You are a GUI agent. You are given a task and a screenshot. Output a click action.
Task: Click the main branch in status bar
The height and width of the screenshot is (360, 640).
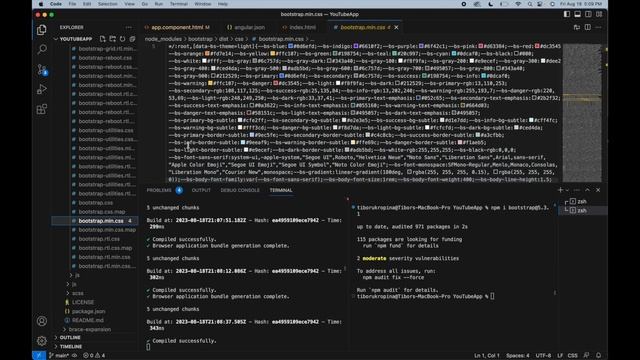(x=59, y=356)
